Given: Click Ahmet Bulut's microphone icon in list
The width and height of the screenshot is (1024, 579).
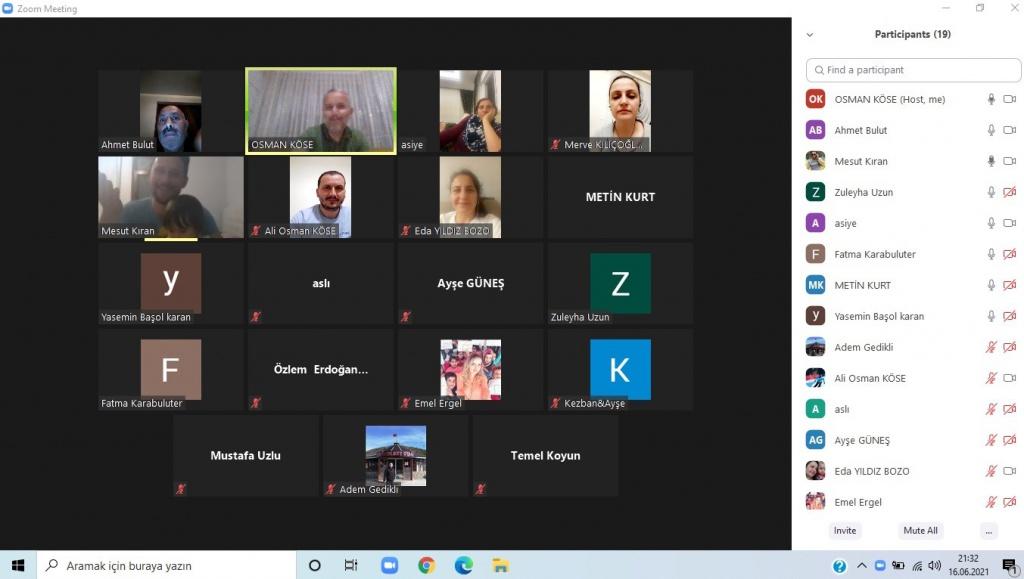Looking at the screenshot, I should click(991, 130).
